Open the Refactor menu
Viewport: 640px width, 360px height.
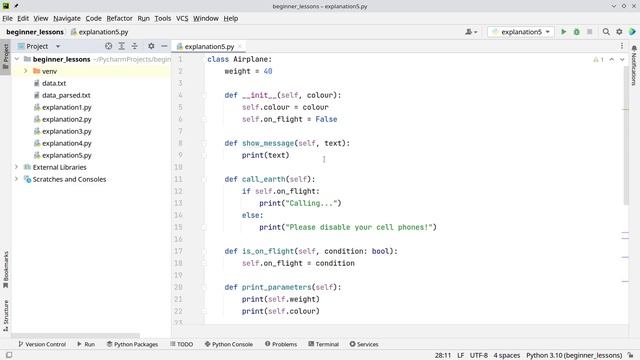[x=119, y=18]
